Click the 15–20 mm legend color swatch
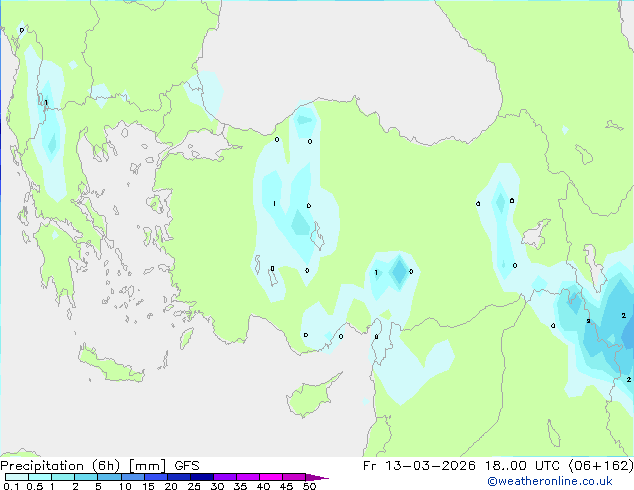Image resolution: width=634 pixels, height=490 pixels. pyautogui.click(x=156, y=477)
